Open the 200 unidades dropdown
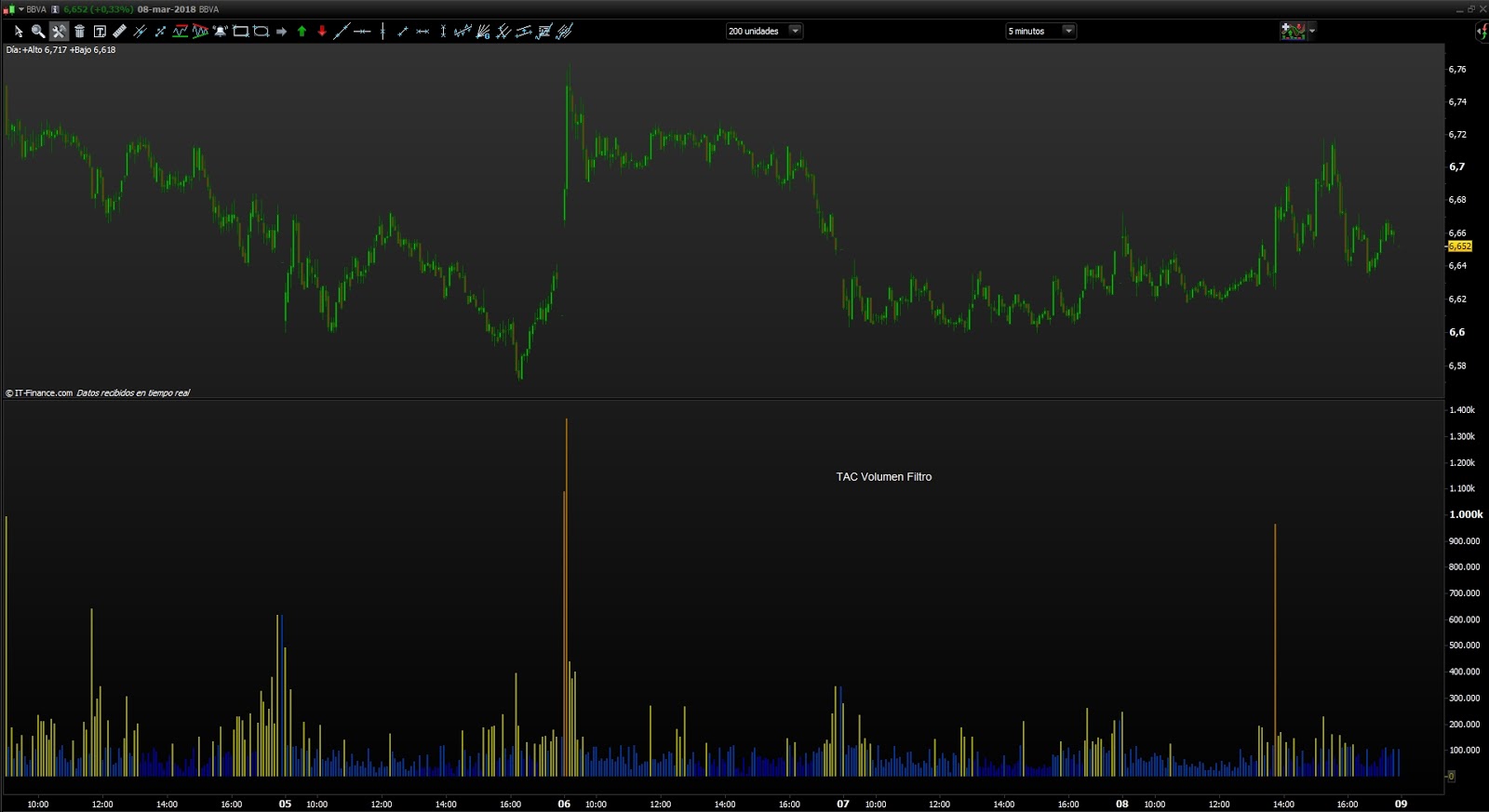This screenshot has height=812, width=1489. (764, 31)
